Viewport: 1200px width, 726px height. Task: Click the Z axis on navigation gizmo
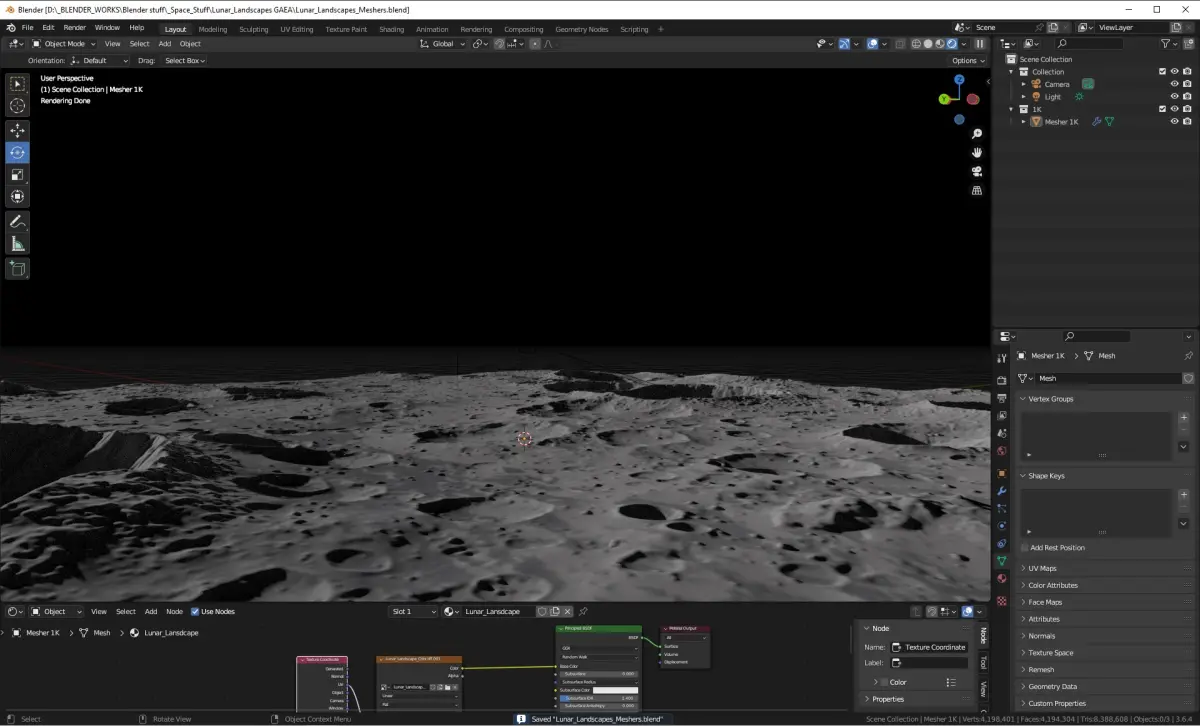coord(959,79)
